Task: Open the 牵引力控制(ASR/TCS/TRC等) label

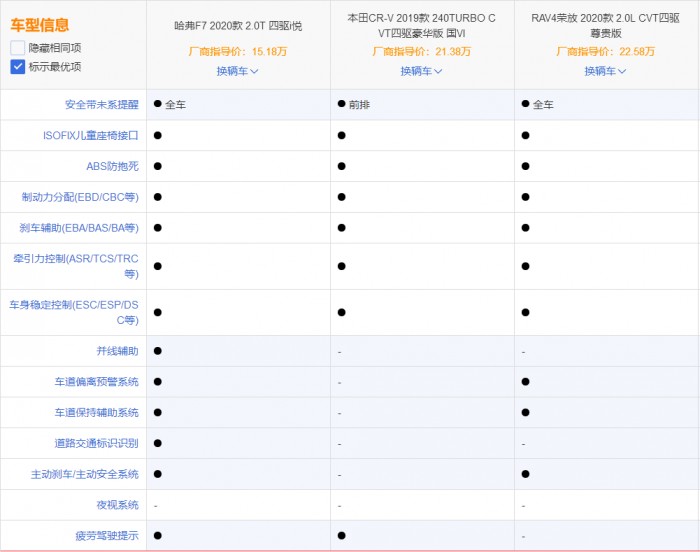Action: pyautogui.click(x=76, y=266)
